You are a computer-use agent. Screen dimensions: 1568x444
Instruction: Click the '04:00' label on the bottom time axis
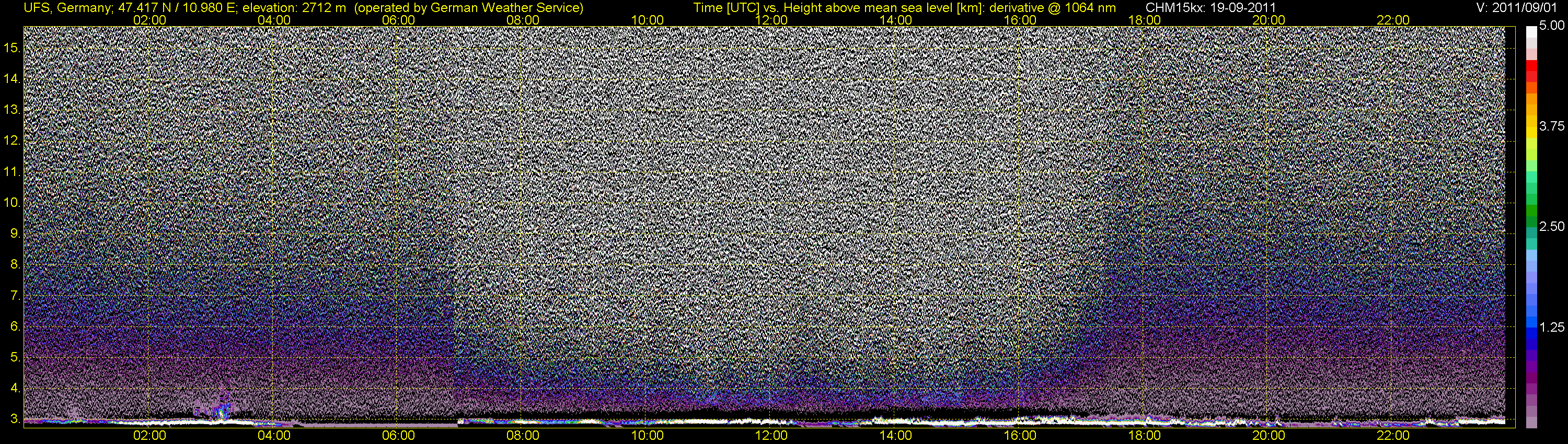click(274, 436)
